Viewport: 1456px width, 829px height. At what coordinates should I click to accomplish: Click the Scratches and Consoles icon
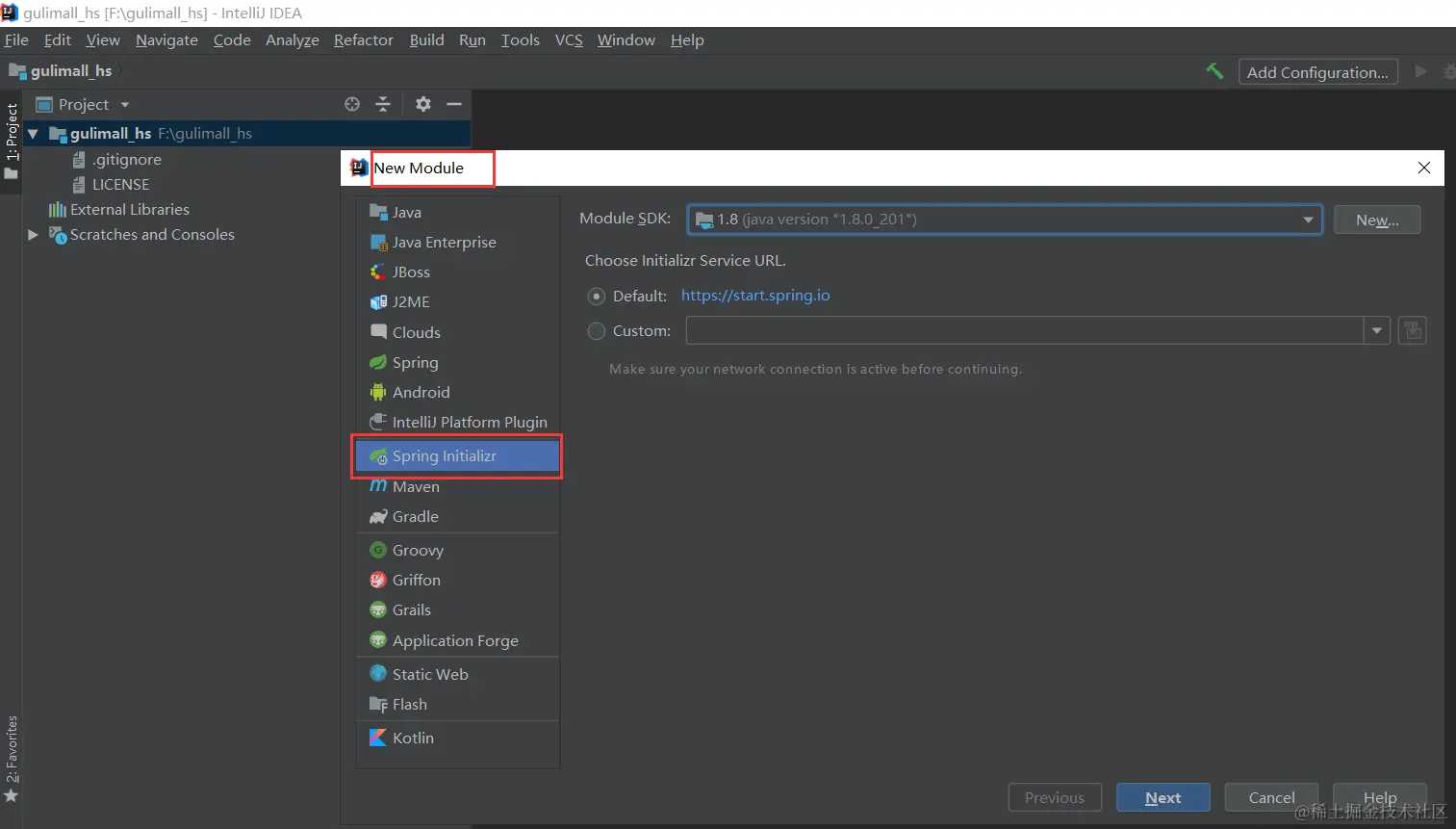(x=58, y=235)
